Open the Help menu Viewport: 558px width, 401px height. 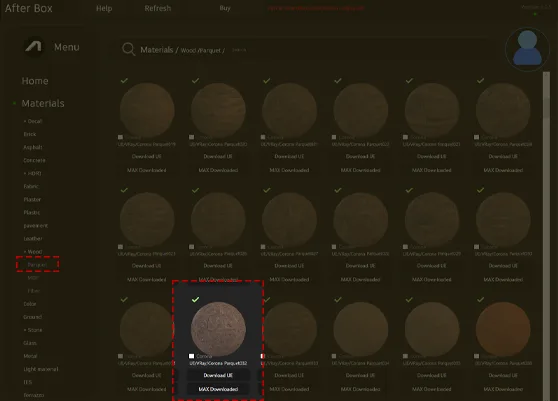[104, 8]
